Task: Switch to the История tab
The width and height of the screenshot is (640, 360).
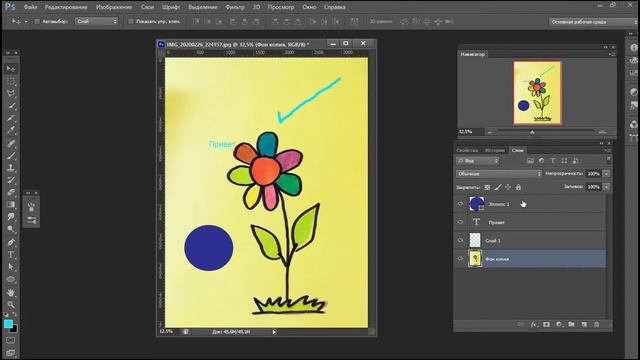Action: 495,150
